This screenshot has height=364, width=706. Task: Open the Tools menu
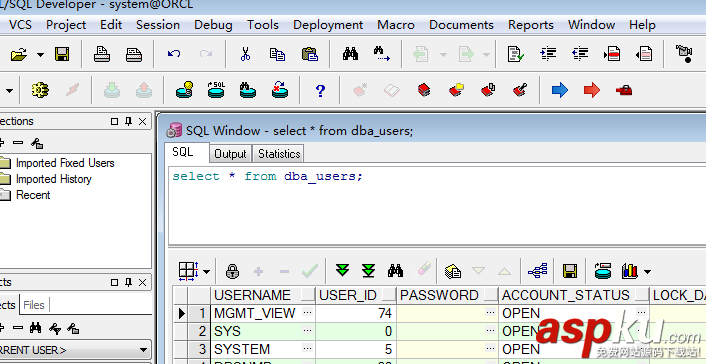(x=262, y=25)
